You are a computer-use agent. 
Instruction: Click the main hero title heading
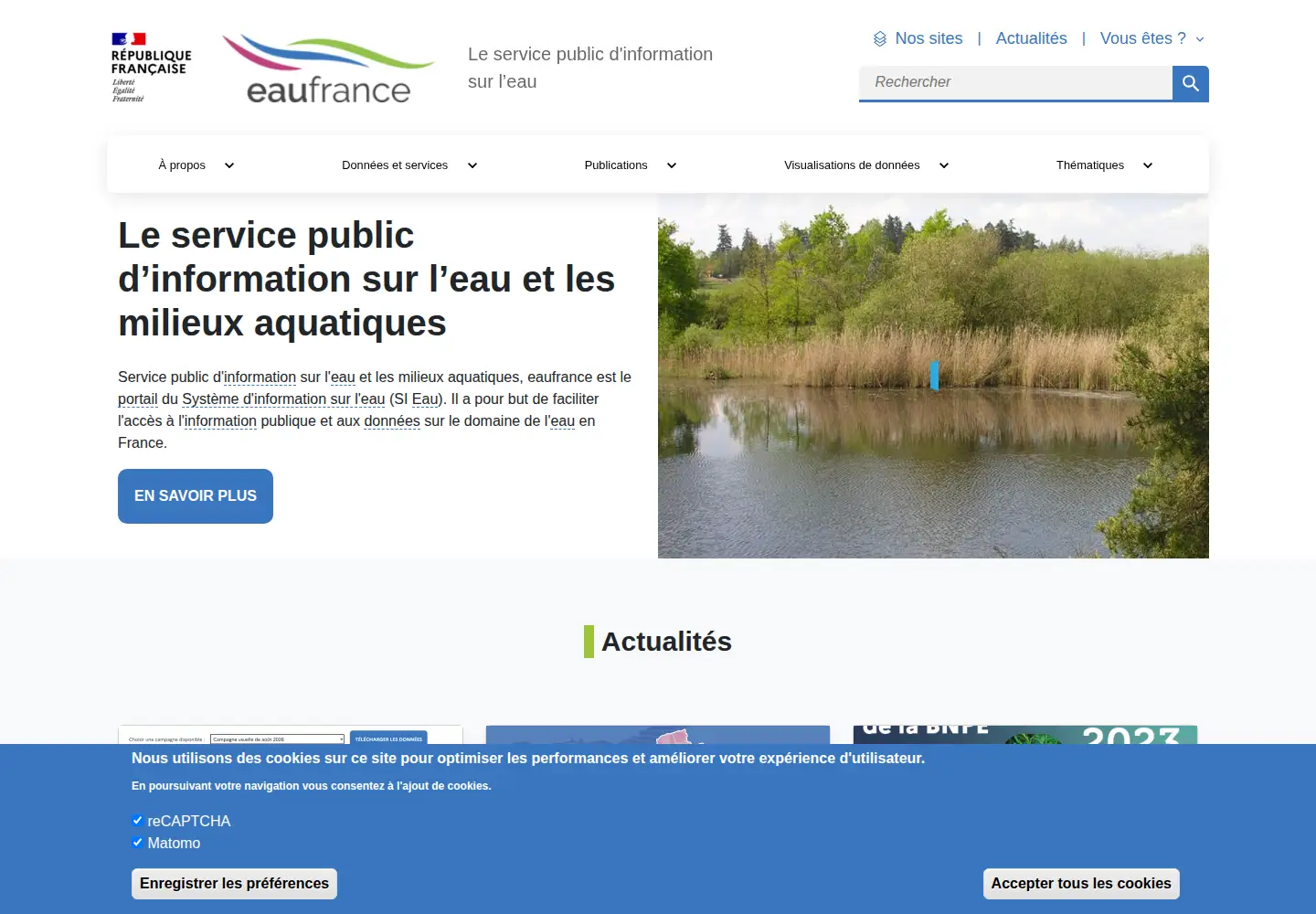click(366, 279)
